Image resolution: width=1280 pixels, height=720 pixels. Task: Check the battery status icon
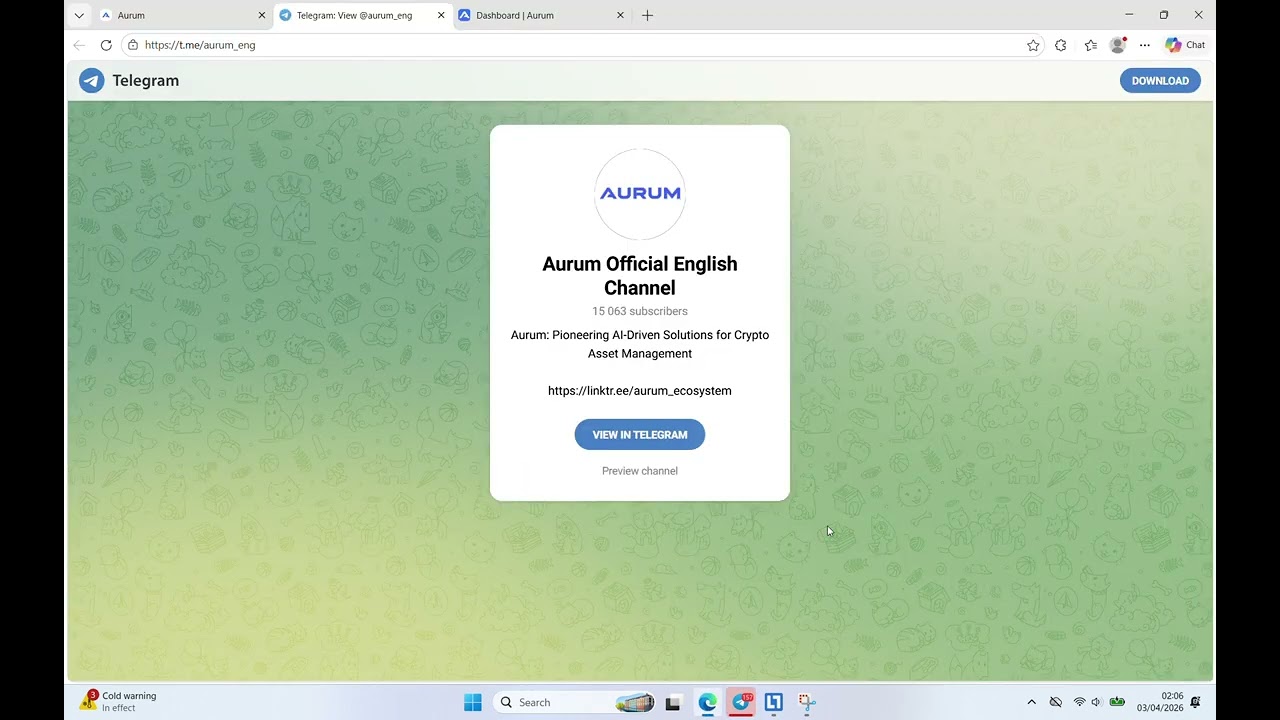click(1117, 702)
